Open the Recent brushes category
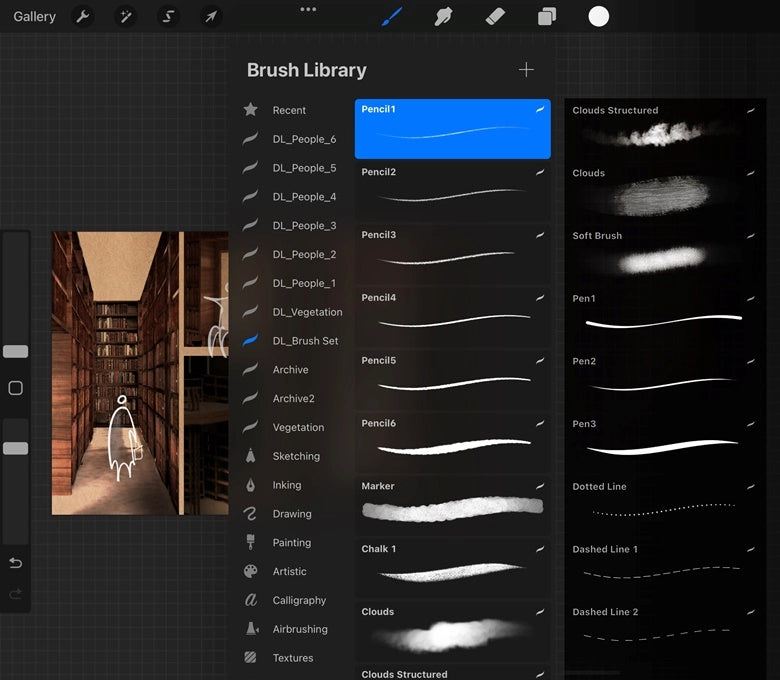Screen dimensions: 780x680 [289, 110]
